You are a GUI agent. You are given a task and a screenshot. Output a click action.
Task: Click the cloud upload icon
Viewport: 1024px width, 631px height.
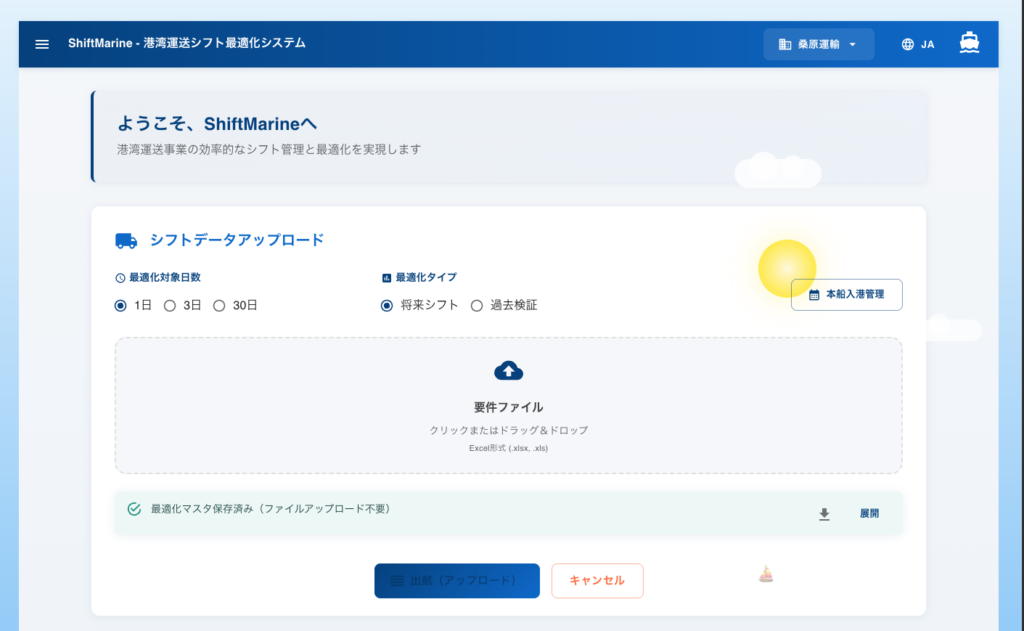click(508, 370)
